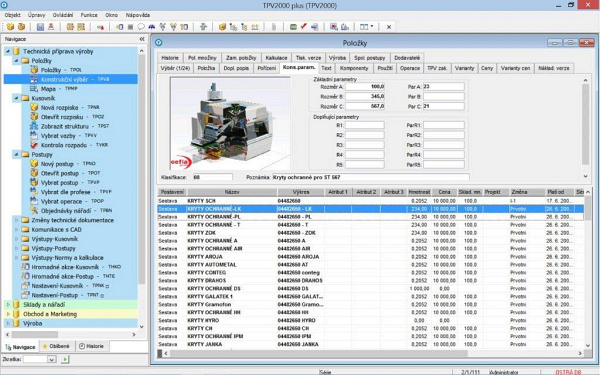Sort table by Výkres column header
600x375 pixels.
click(301, 192)
